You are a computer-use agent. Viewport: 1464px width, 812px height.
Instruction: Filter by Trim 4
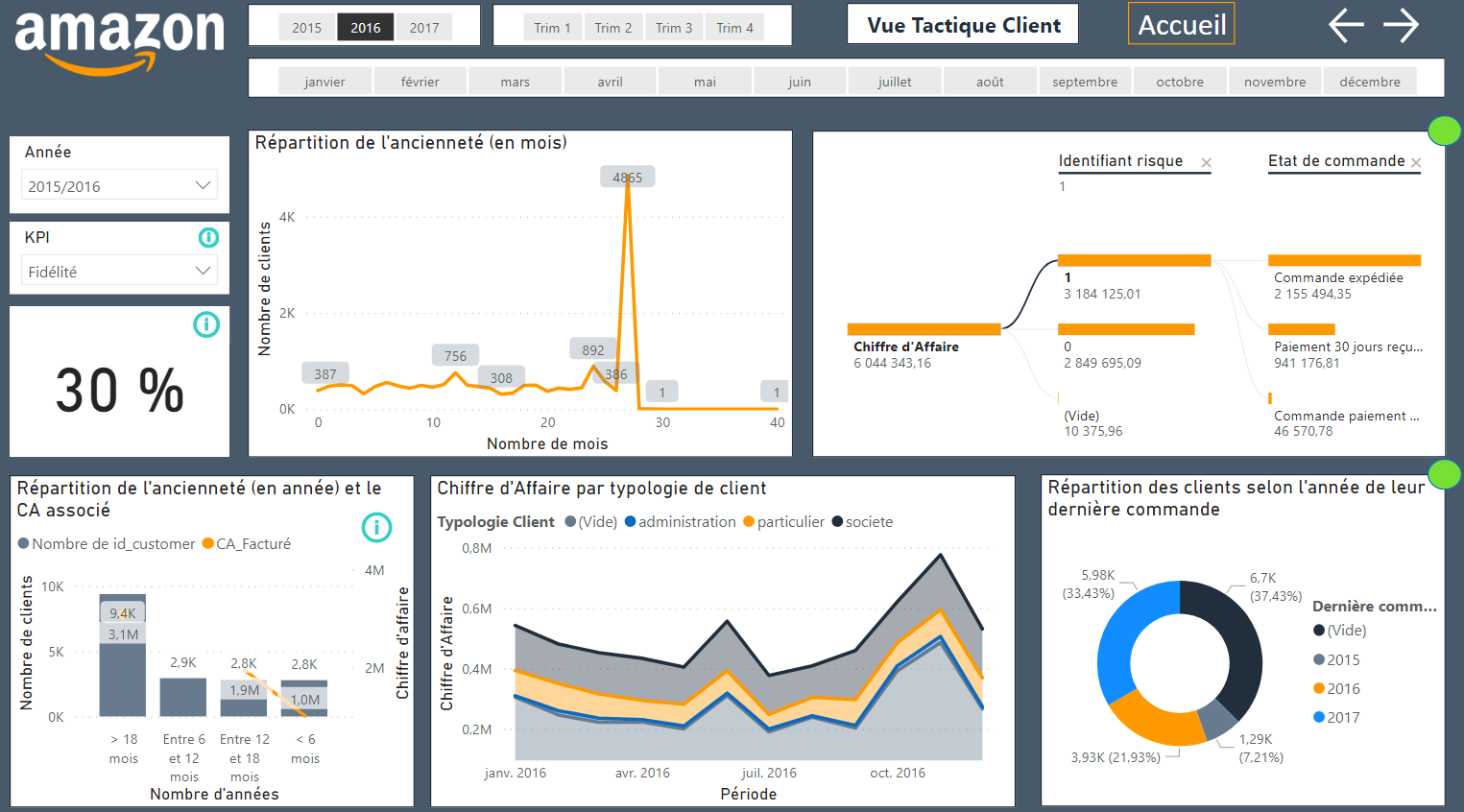pyautogui.click(x=735, y=27)
